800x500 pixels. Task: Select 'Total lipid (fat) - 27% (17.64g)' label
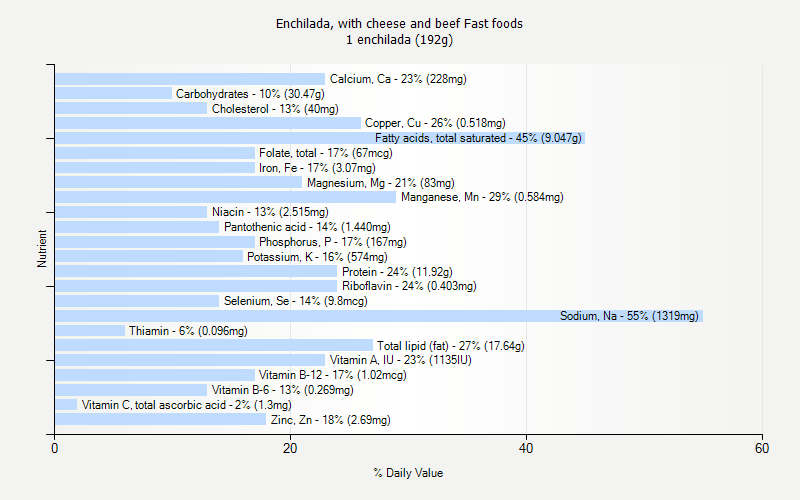pyautogui.click(x=451, y=346)
